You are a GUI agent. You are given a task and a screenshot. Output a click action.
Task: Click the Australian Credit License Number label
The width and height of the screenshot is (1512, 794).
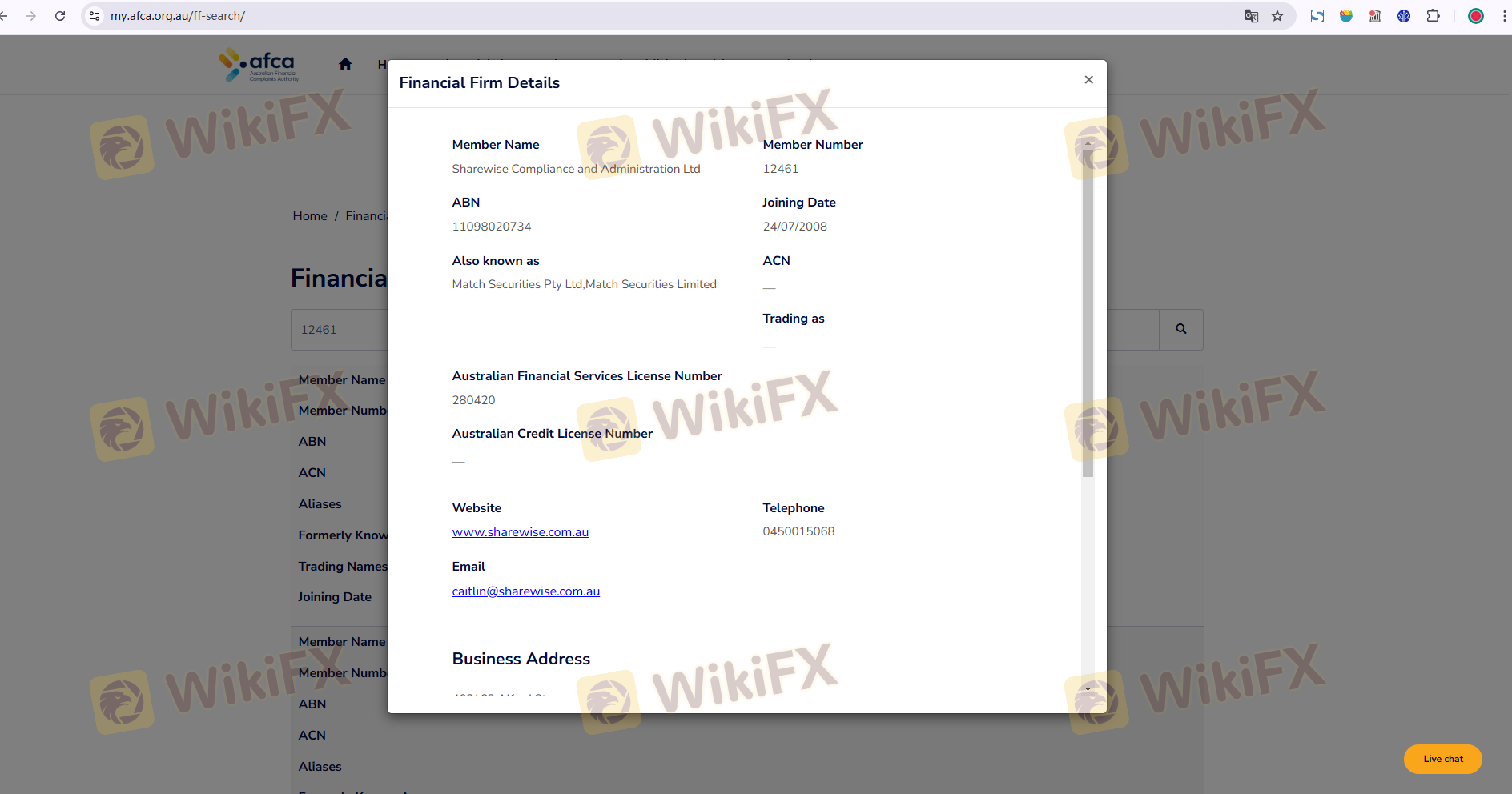(553, 434)
